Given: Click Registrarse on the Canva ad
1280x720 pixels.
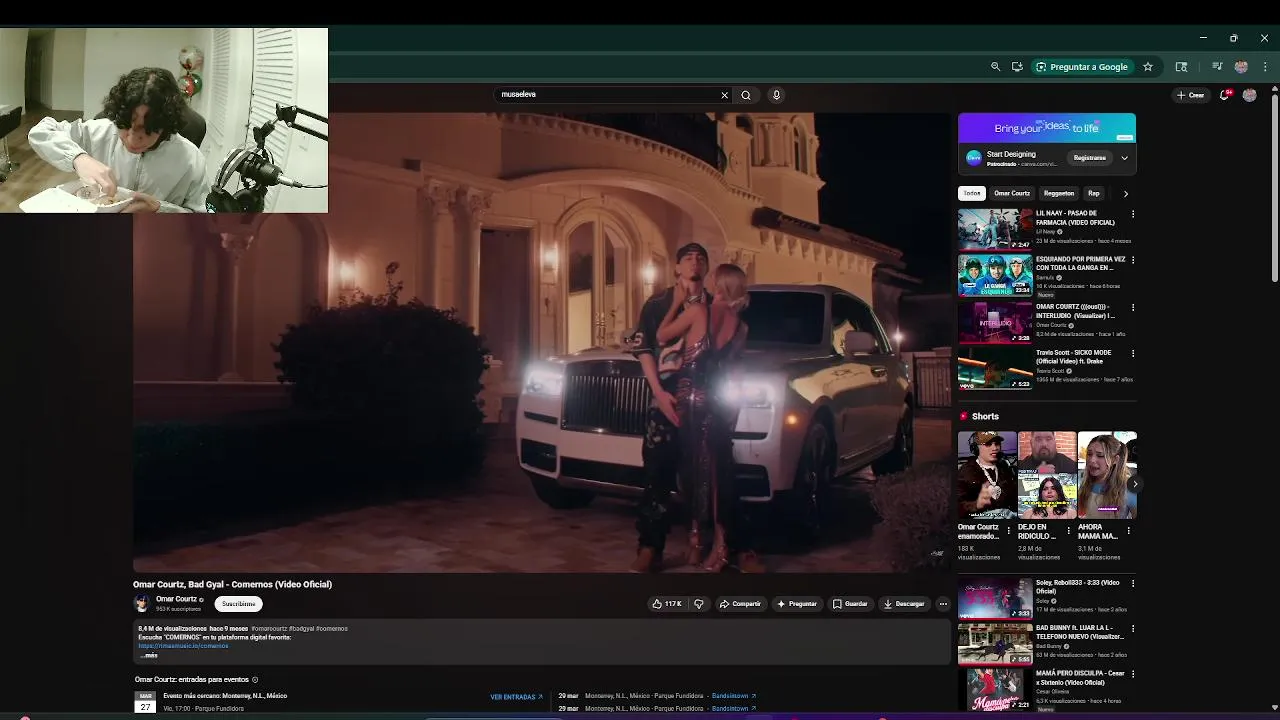Looking at the screenshot, I should click(x=1089, y=158).
